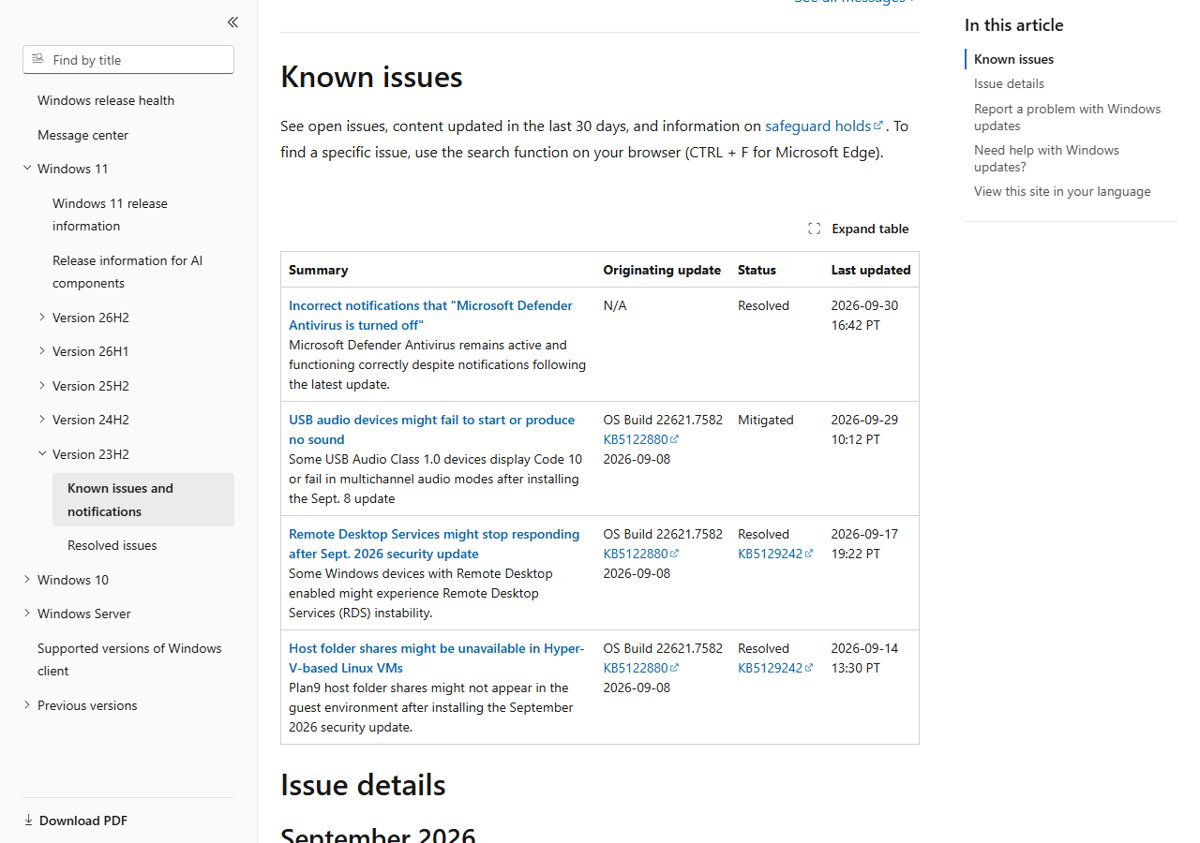
Task: Click the Last updated column header
Action: [871, 270]
